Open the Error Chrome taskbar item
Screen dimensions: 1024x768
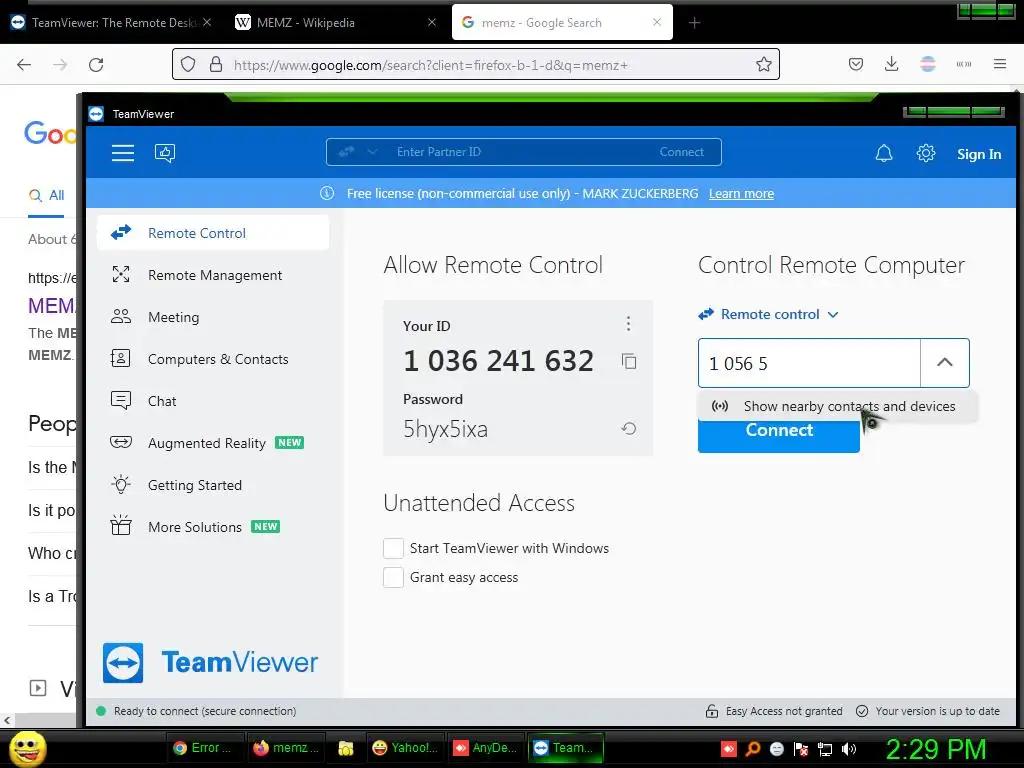[x=206, y=748]
